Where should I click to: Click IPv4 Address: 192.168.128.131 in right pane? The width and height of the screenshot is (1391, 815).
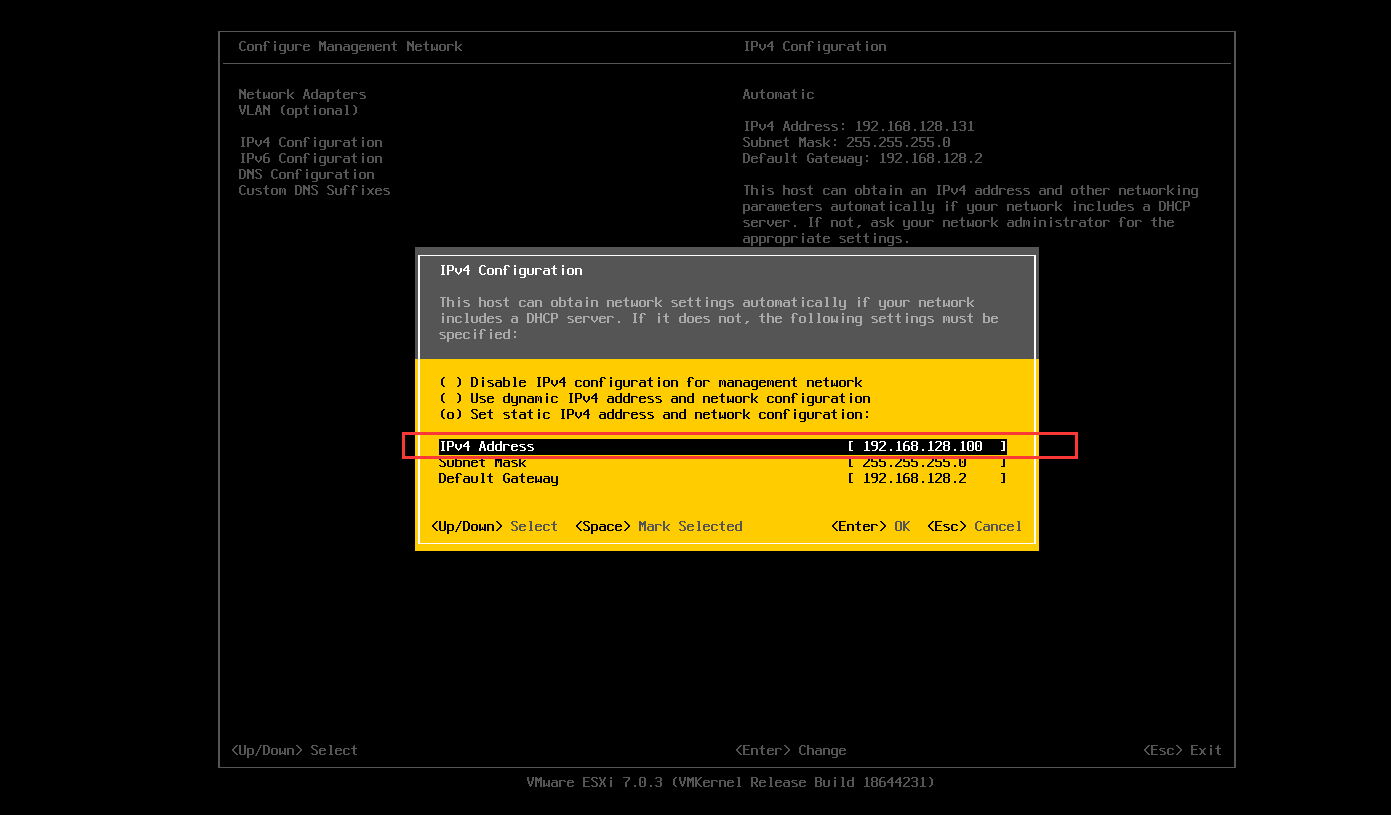pos(859,126)
